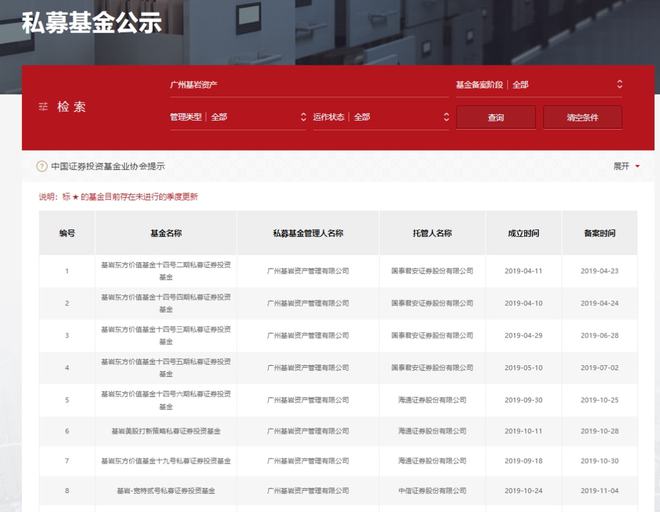Click the 私募基金公示 page title
The height and width of the screenshot is (512, 660).
[x=92, y=22]
